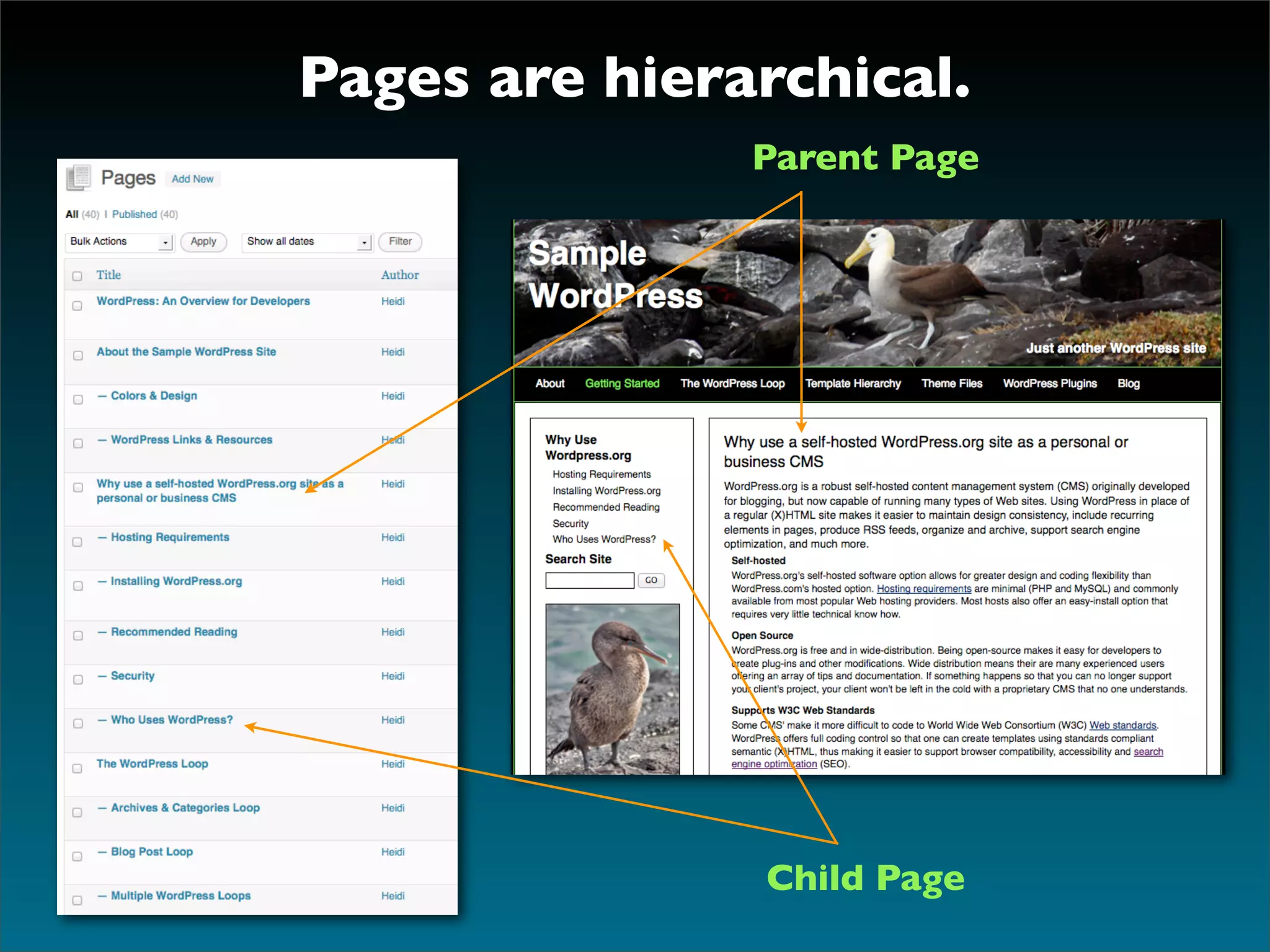Open the Published (40) filter link

(145, 214)
